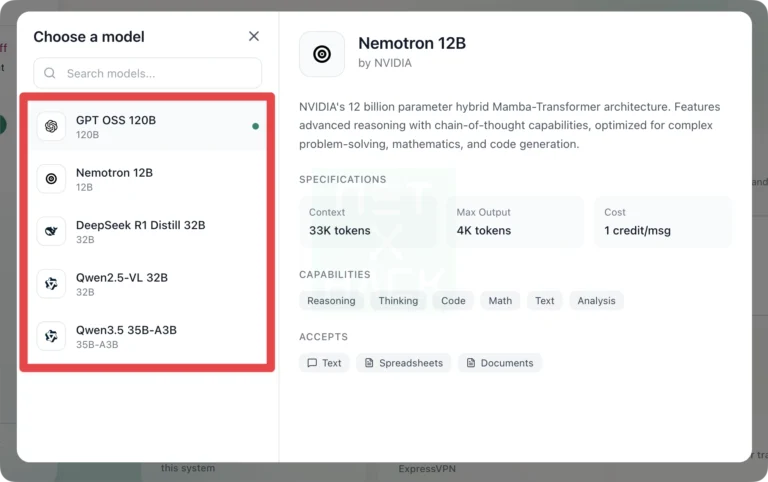Click the Context 33K tokens spec card

coord(367,221)
